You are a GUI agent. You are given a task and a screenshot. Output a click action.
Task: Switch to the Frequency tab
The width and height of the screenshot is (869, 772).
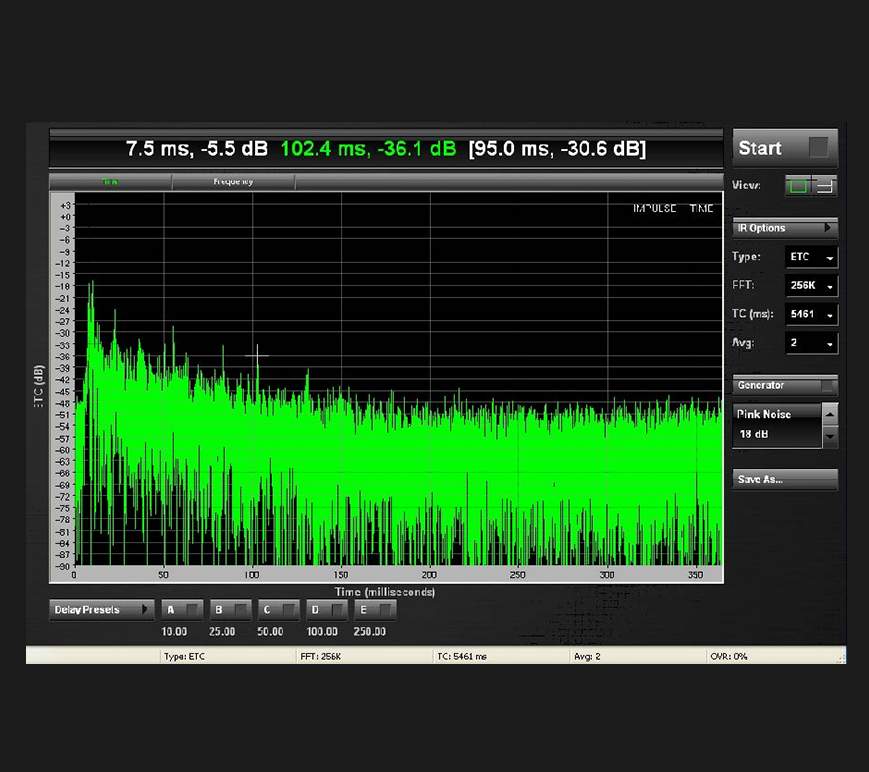[x=233, y=182]
